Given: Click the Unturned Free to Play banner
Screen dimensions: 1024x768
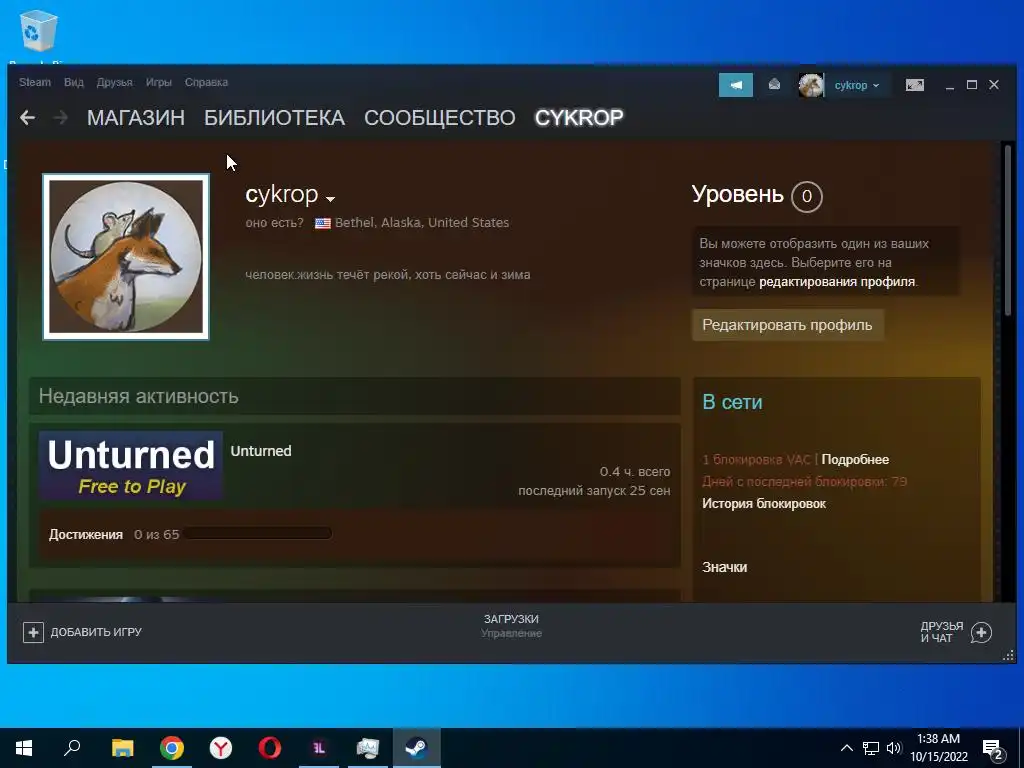Looking at the screenshot, I should (131, 466).
